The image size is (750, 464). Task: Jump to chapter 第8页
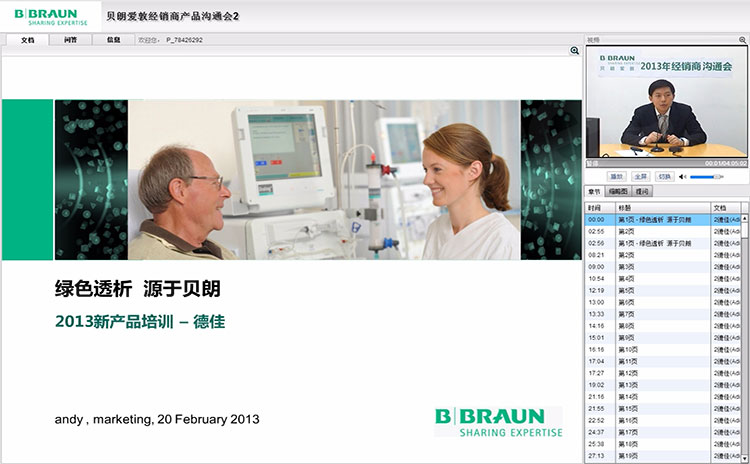coord(662,326)
